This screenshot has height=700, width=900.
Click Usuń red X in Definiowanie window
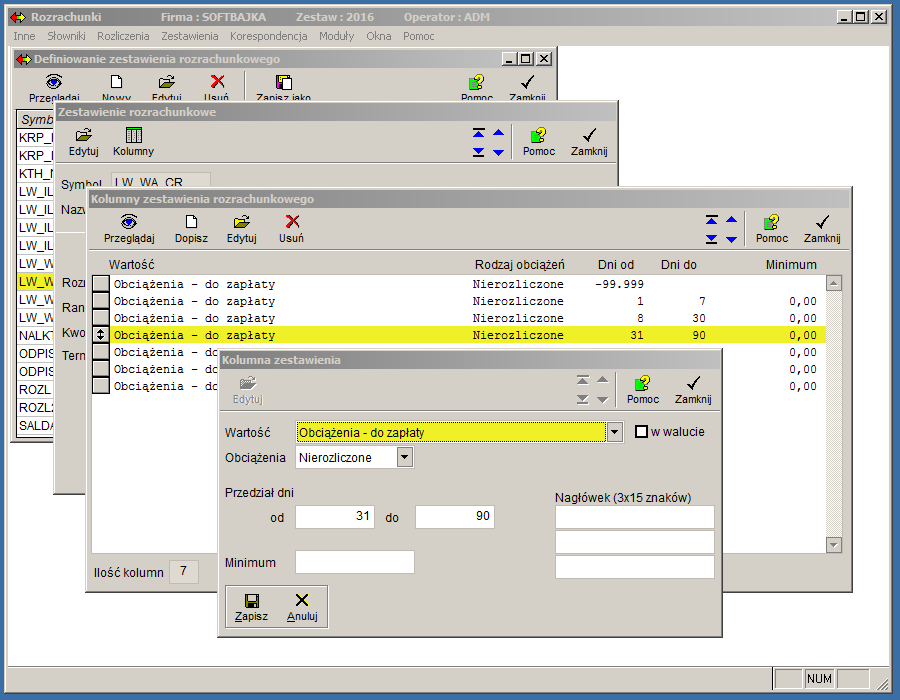[x=217, y=82]
